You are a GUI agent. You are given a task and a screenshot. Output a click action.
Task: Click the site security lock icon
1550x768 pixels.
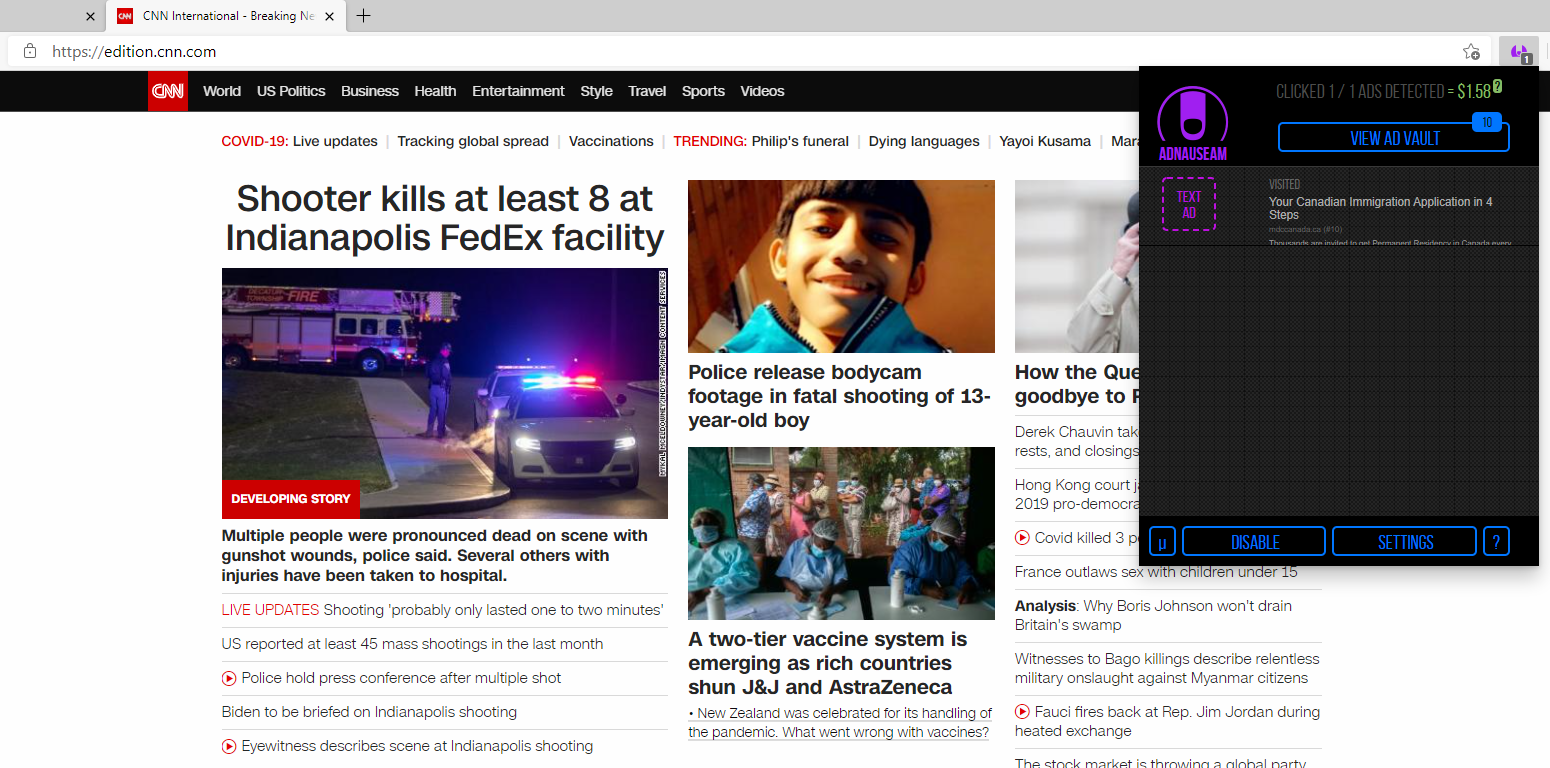(30, 51)
